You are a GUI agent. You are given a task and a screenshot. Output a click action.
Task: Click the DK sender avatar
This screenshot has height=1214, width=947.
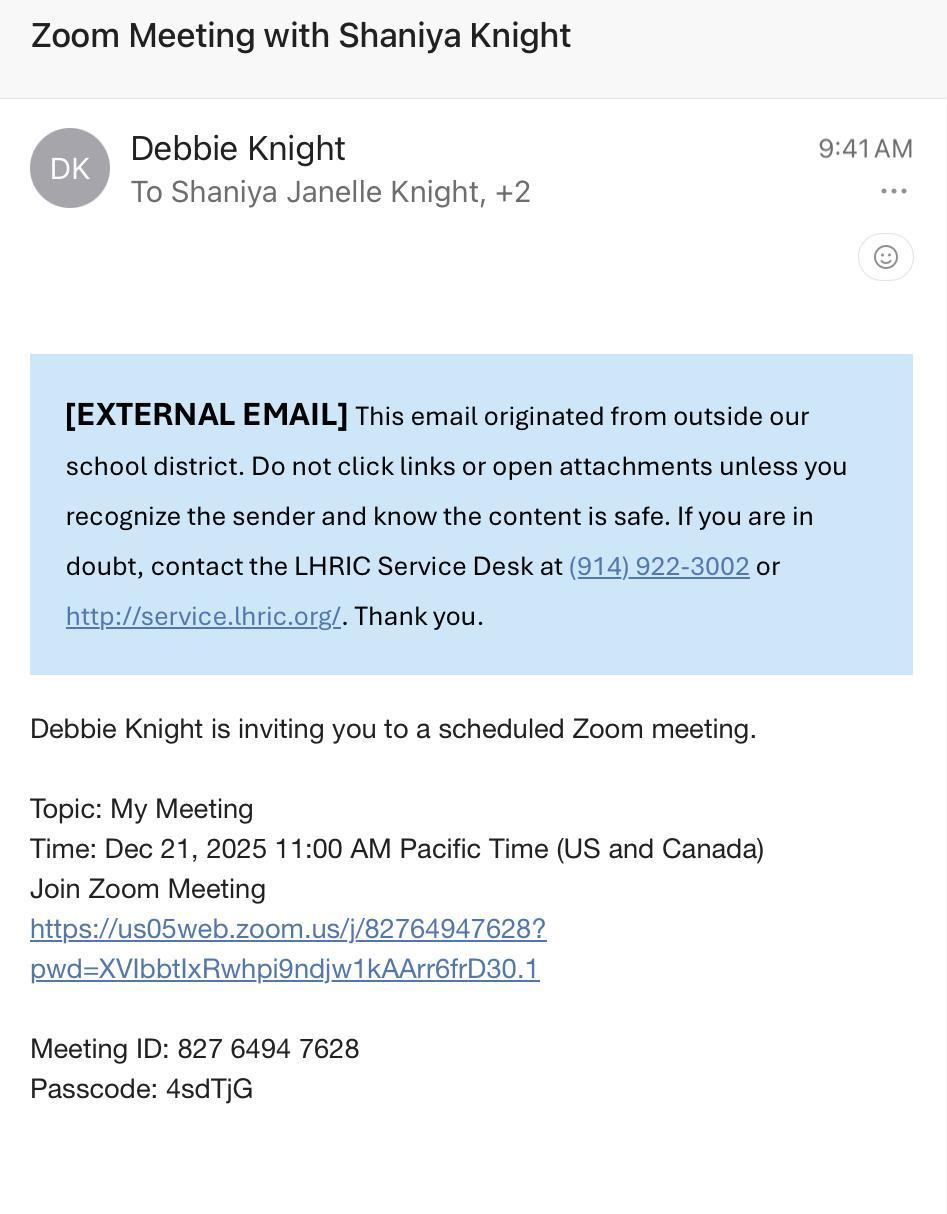click(70, 168)
